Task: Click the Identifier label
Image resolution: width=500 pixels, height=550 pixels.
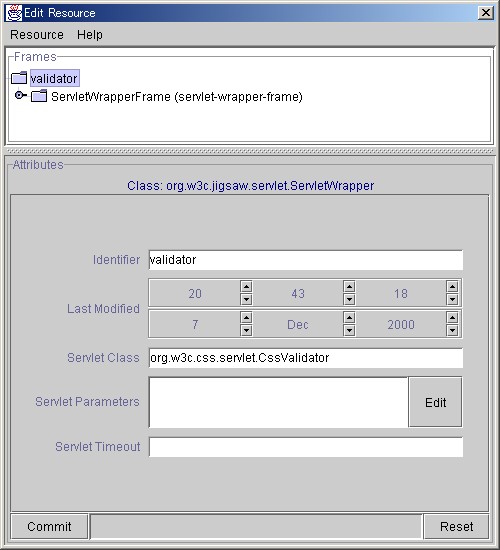Action: 116,260
